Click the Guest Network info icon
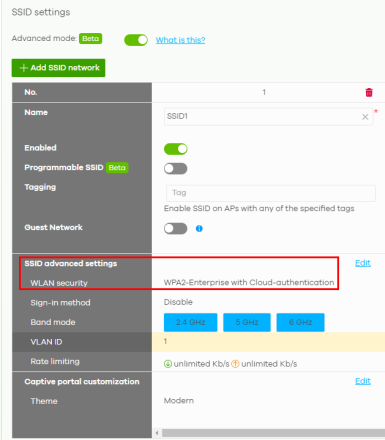385x440 pixels. point(199,228)
